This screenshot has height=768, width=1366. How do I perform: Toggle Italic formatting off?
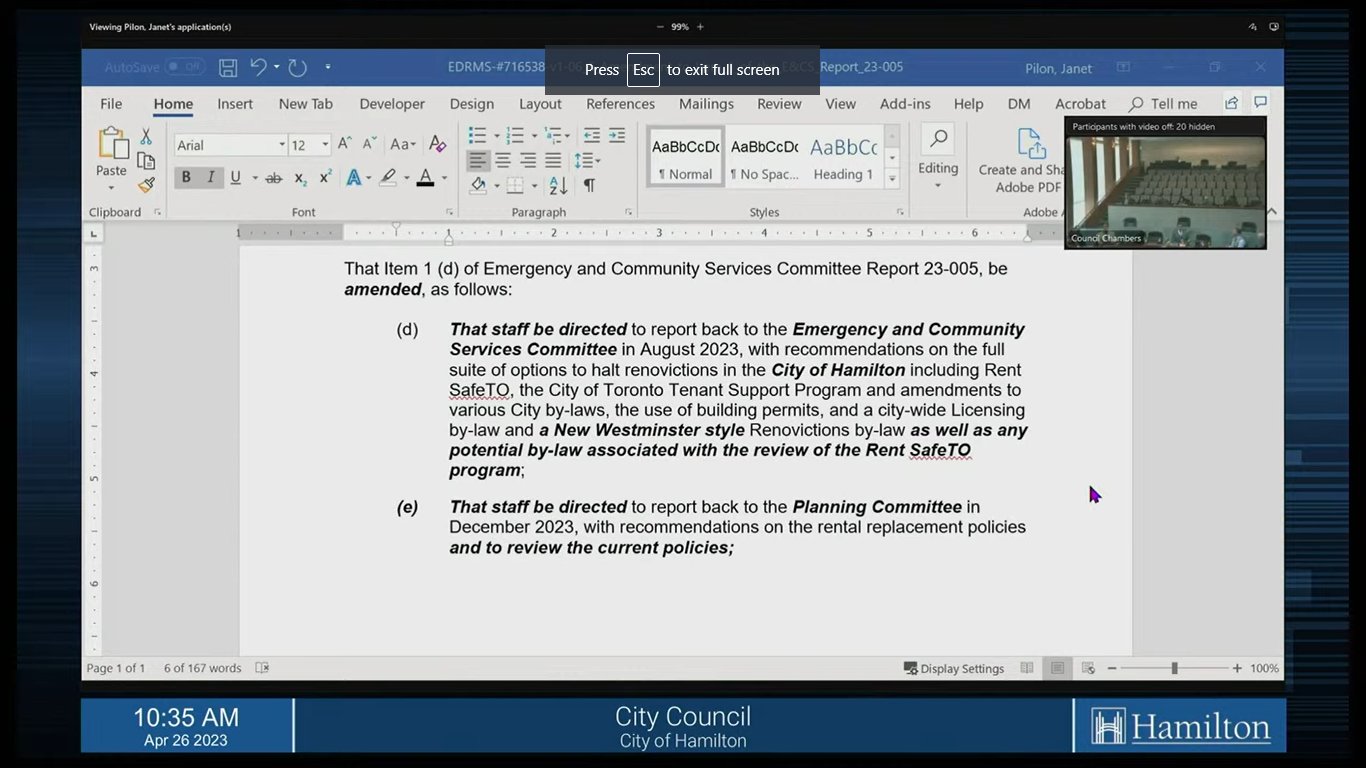(x=210, y=177)
